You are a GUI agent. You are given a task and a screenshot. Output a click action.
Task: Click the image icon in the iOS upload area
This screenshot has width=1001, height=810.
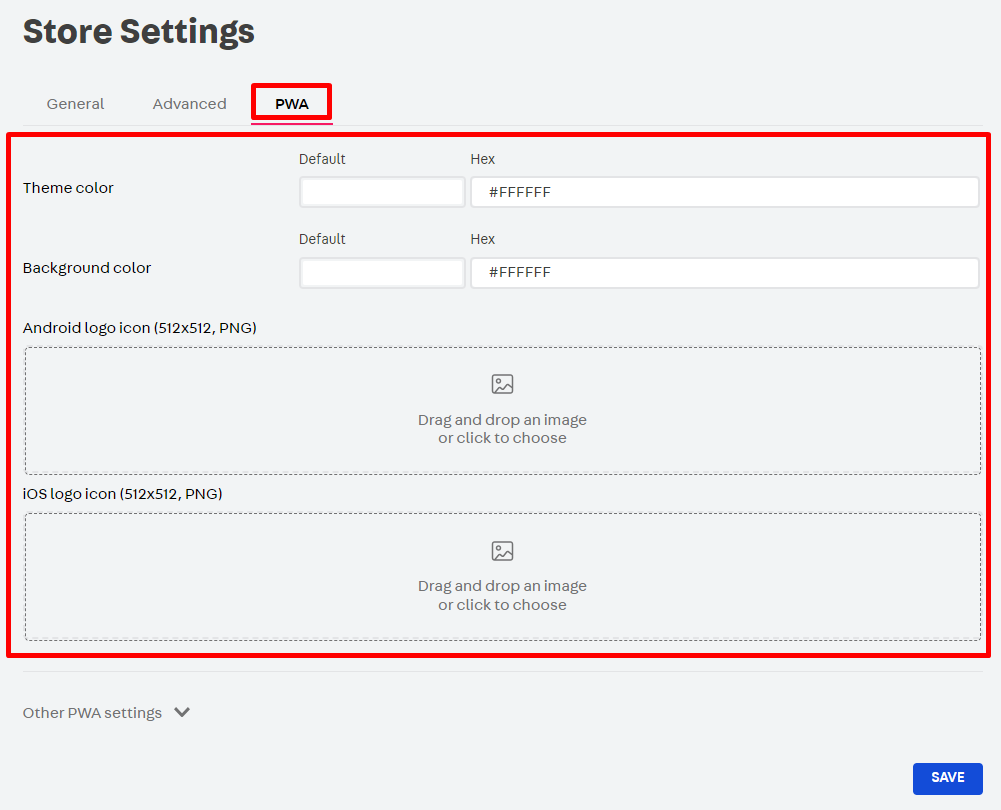coord(502,551)
